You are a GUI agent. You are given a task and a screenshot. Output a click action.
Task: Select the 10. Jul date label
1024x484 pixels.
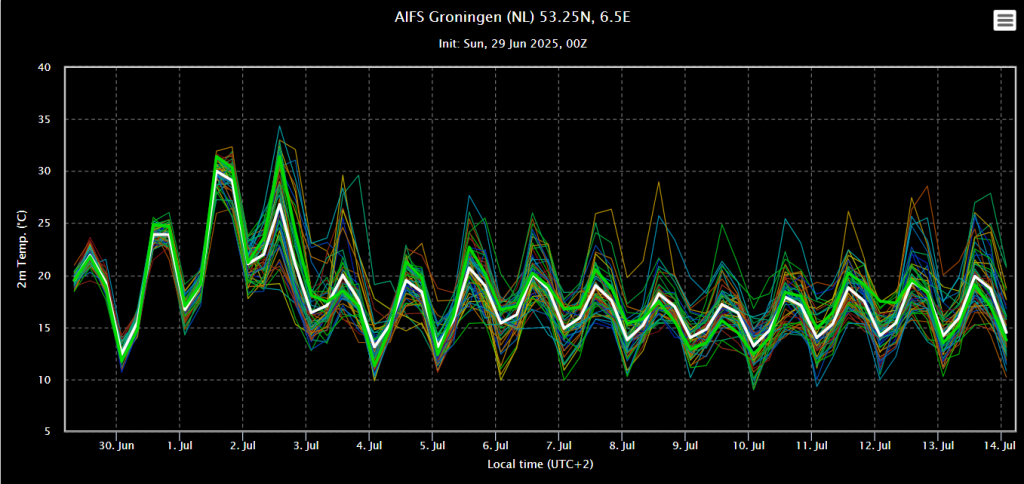pos(749,444)
